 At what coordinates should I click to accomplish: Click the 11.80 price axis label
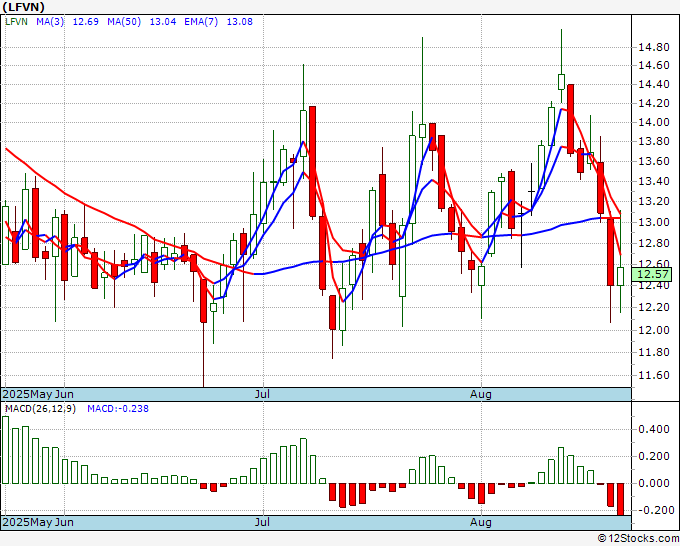pos(654,352)
